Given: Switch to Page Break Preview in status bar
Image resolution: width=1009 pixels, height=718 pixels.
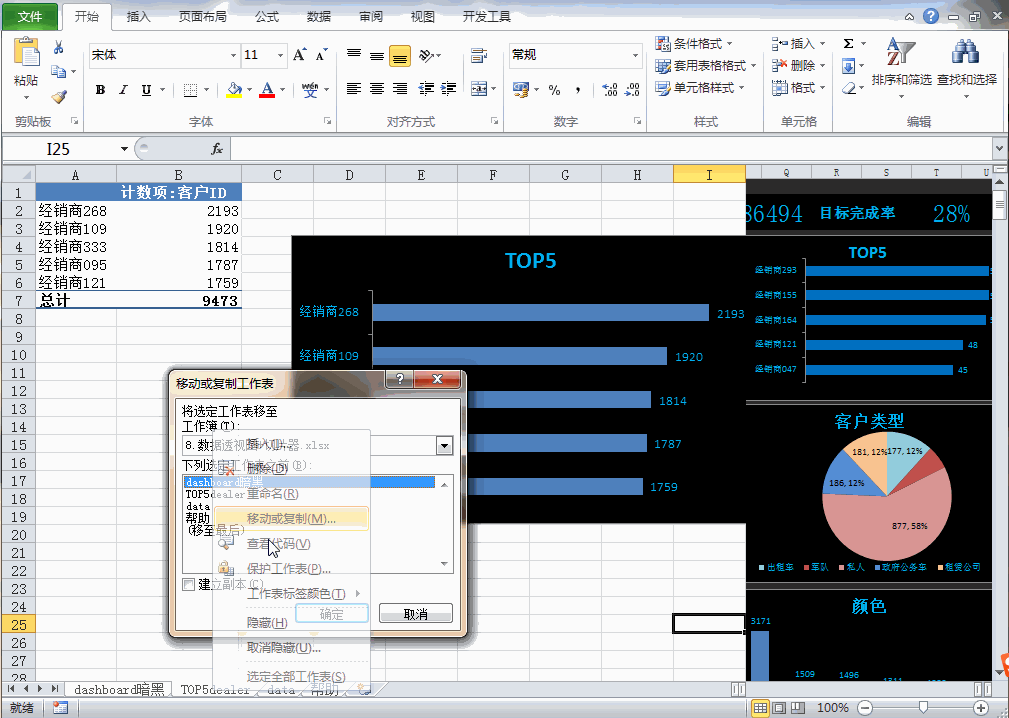Looking at the screenshot, I should click(798, 708).
